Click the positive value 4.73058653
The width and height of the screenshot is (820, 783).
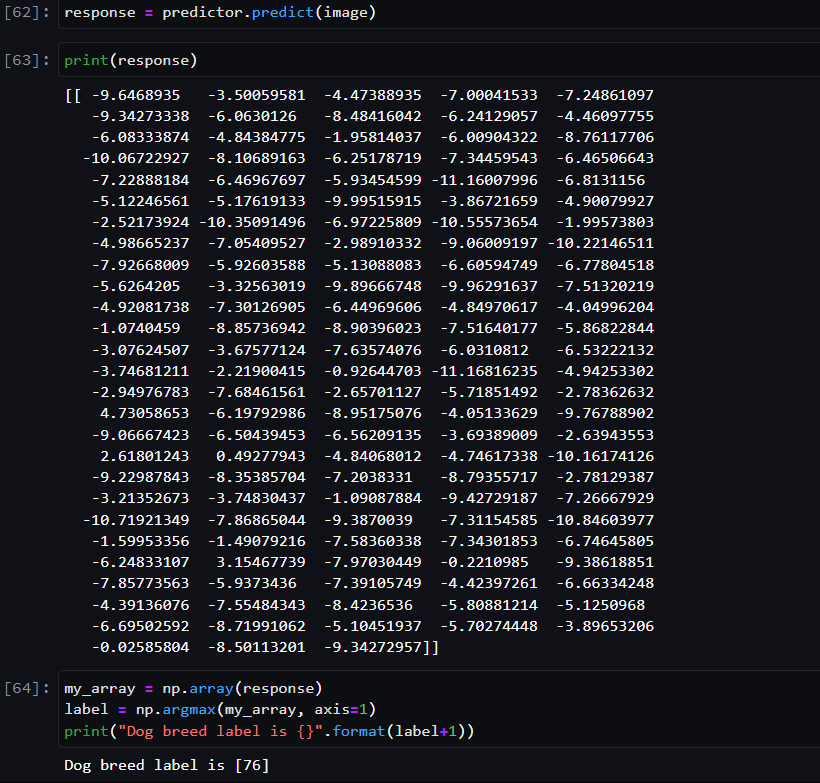[144, 413]
